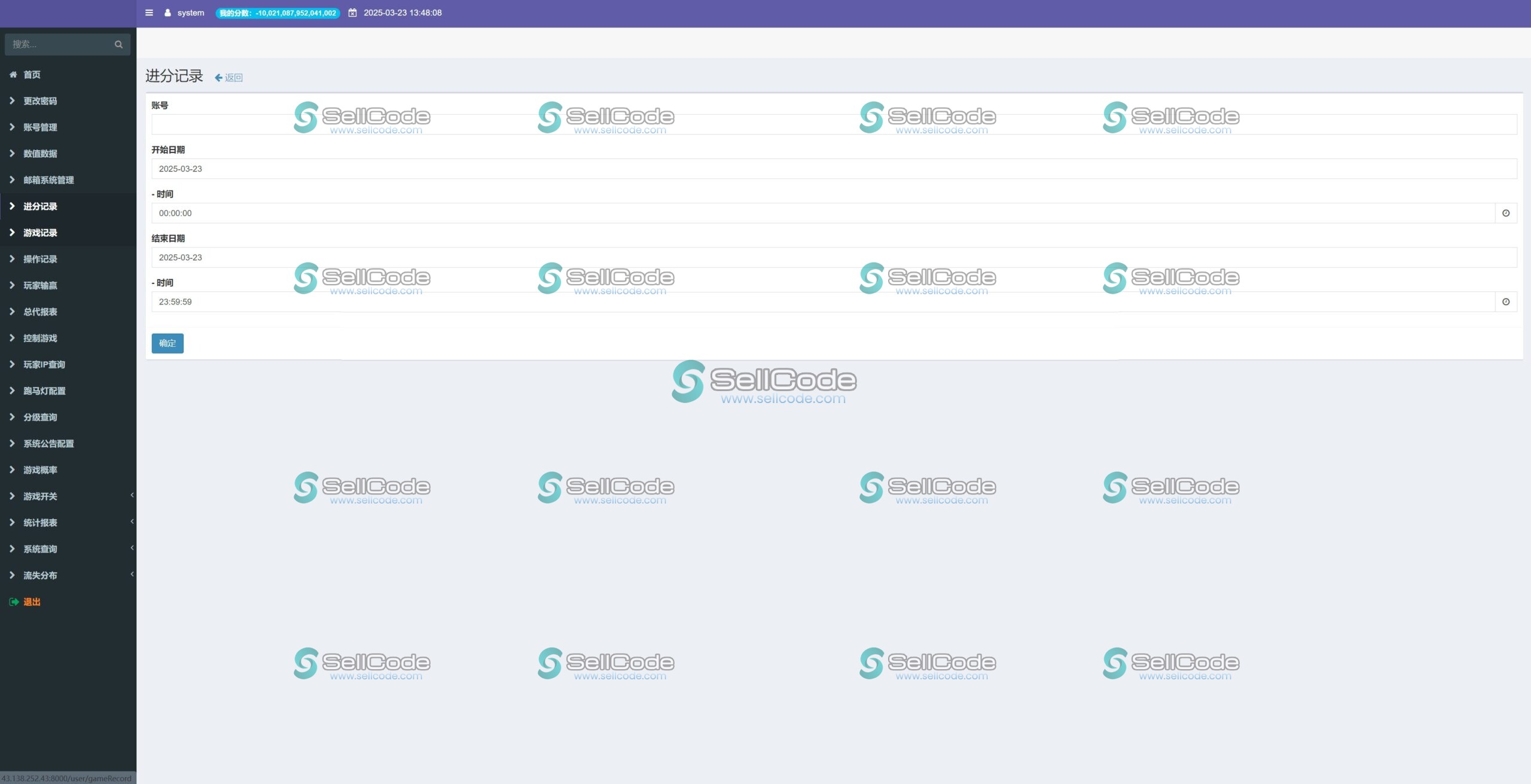Open 系统公告配置 menu item
This screenshot has width=1531, height=784.
(x=68, y=443)
